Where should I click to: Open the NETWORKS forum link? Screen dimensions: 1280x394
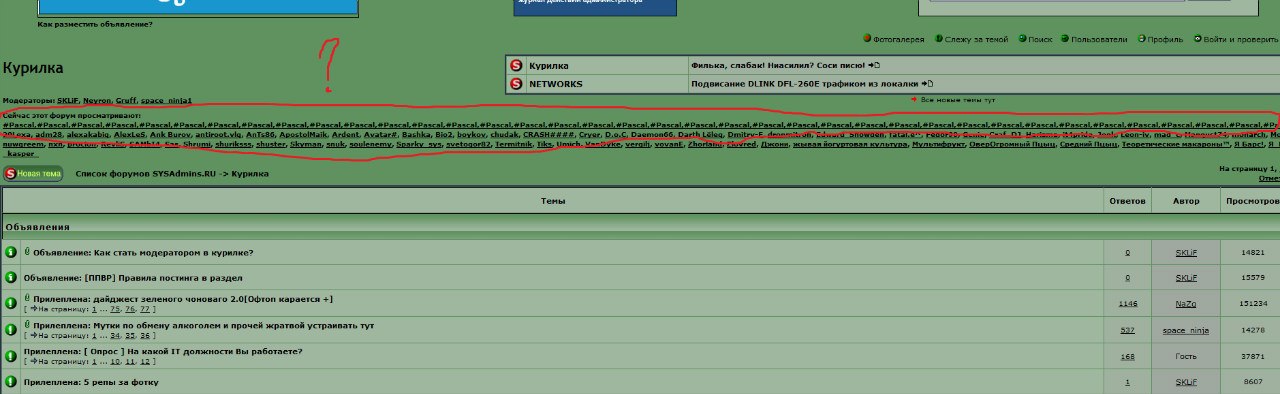[555, 84]
